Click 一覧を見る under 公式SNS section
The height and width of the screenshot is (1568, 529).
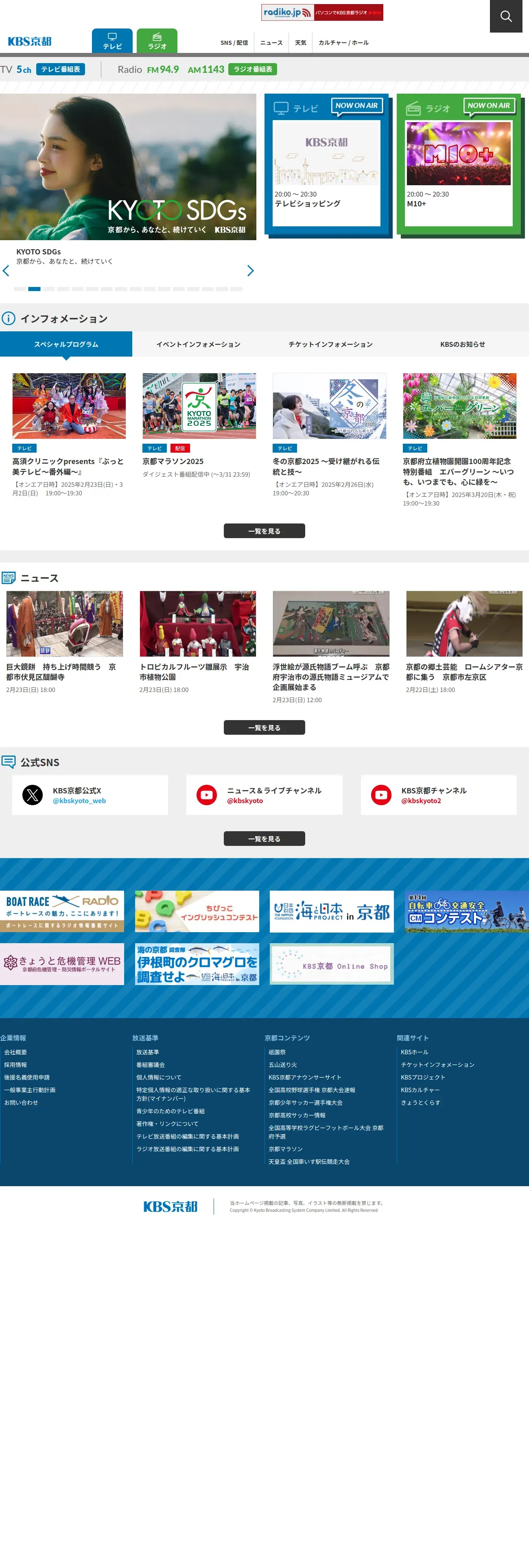pyautogui.click(x=264, y=839)
